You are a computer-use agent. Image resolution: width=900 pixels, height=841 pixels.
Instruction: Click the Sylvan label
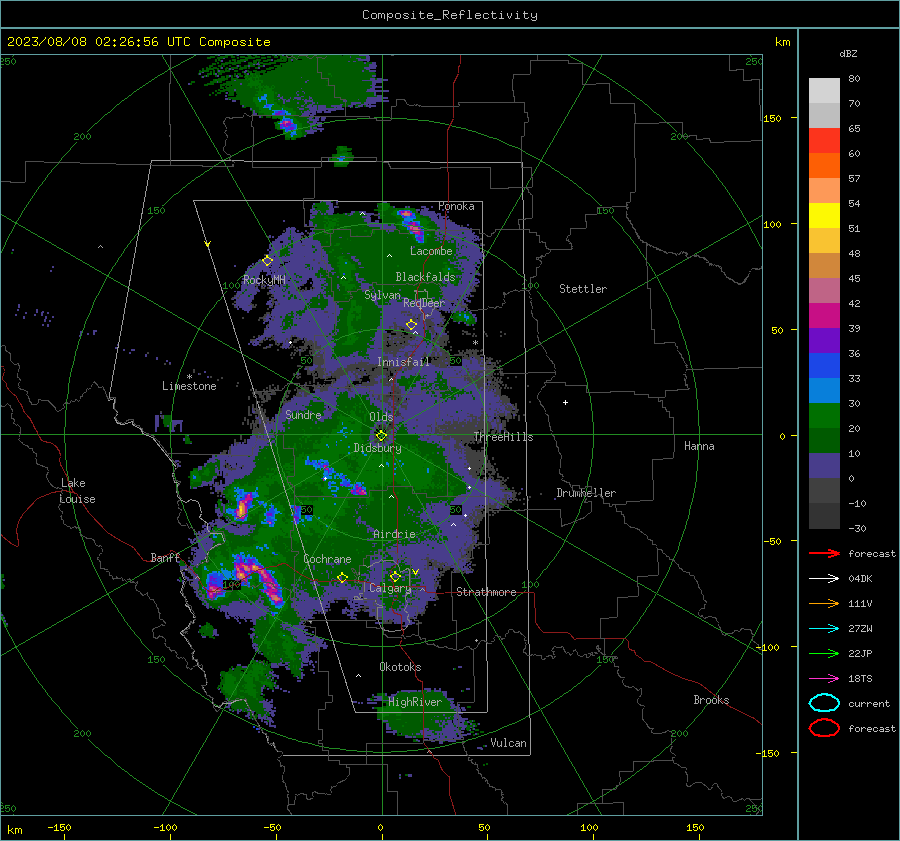382,295
